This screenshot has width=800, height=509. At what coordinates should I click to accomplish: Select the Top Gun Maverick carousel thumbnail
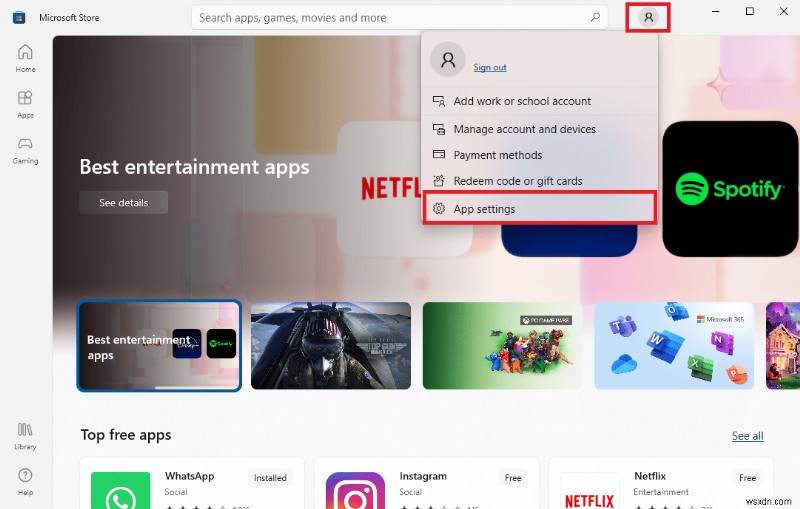pos(331,346)
